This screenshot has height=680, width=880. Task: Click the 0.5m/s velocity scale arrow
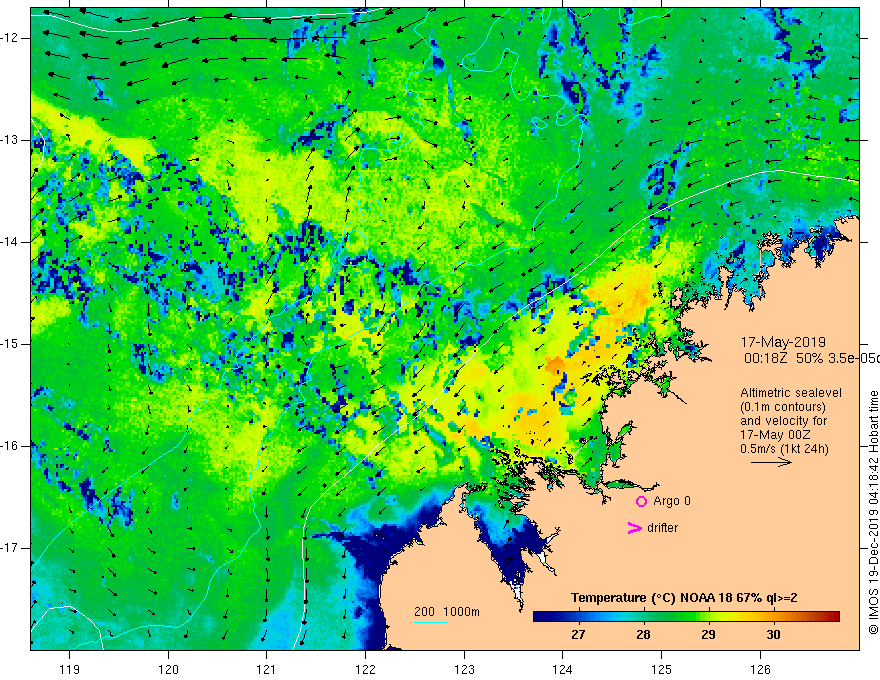[771, 462]
